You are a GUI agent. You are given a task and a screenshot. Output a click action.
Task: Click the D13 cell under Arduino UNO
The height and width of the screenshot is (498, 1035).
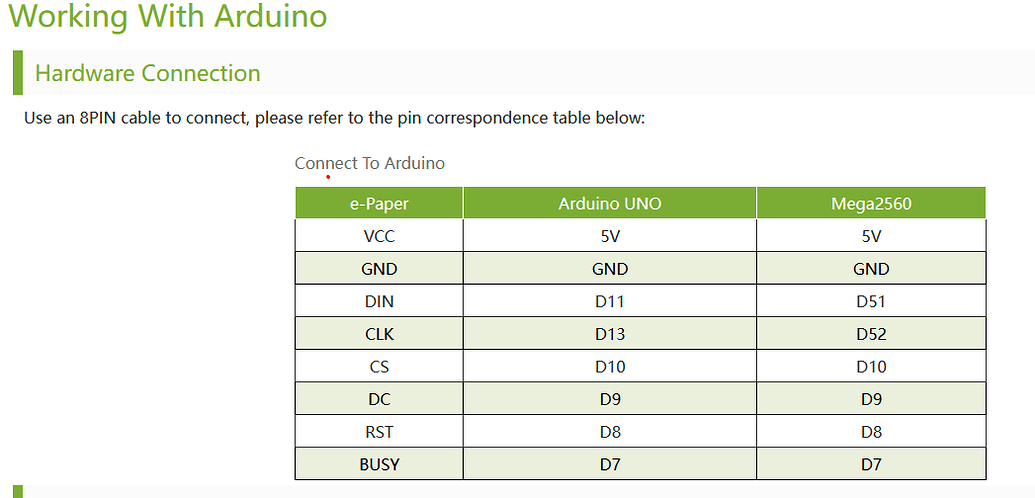[610, 334]
